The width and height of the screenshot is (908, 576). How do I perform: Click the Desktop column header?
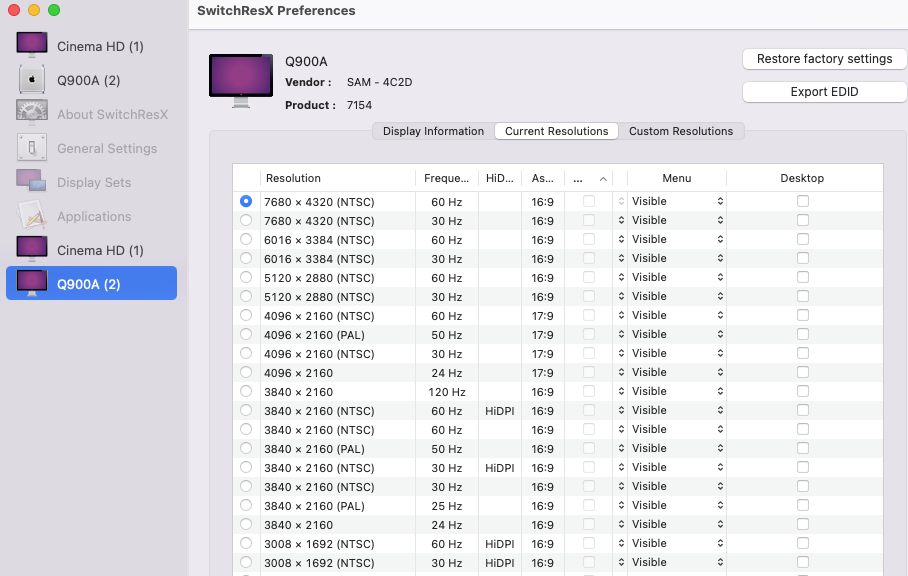pyautogui.click(x=802, y=178)
